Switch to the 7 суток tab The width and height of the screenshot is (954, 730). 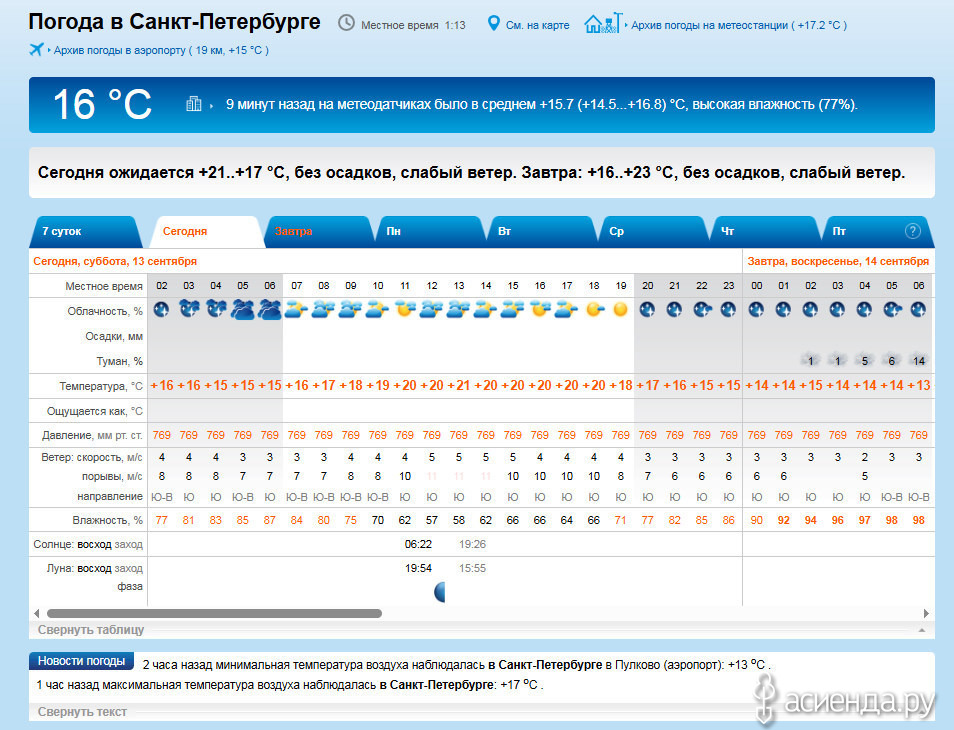(x=85, y=232)
